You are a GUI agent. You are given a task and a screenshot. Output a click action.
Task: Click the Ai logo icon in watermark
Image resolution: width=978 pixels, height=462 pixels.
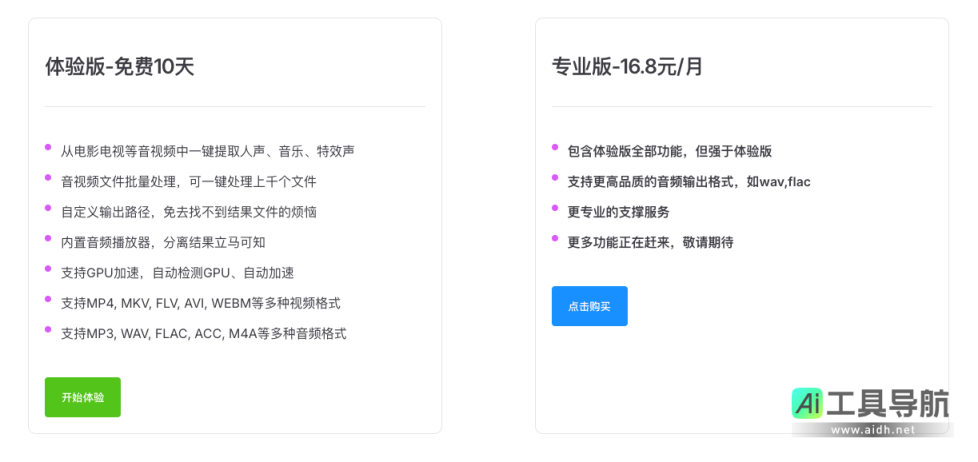pyautogui.click(x=807, y=403)
